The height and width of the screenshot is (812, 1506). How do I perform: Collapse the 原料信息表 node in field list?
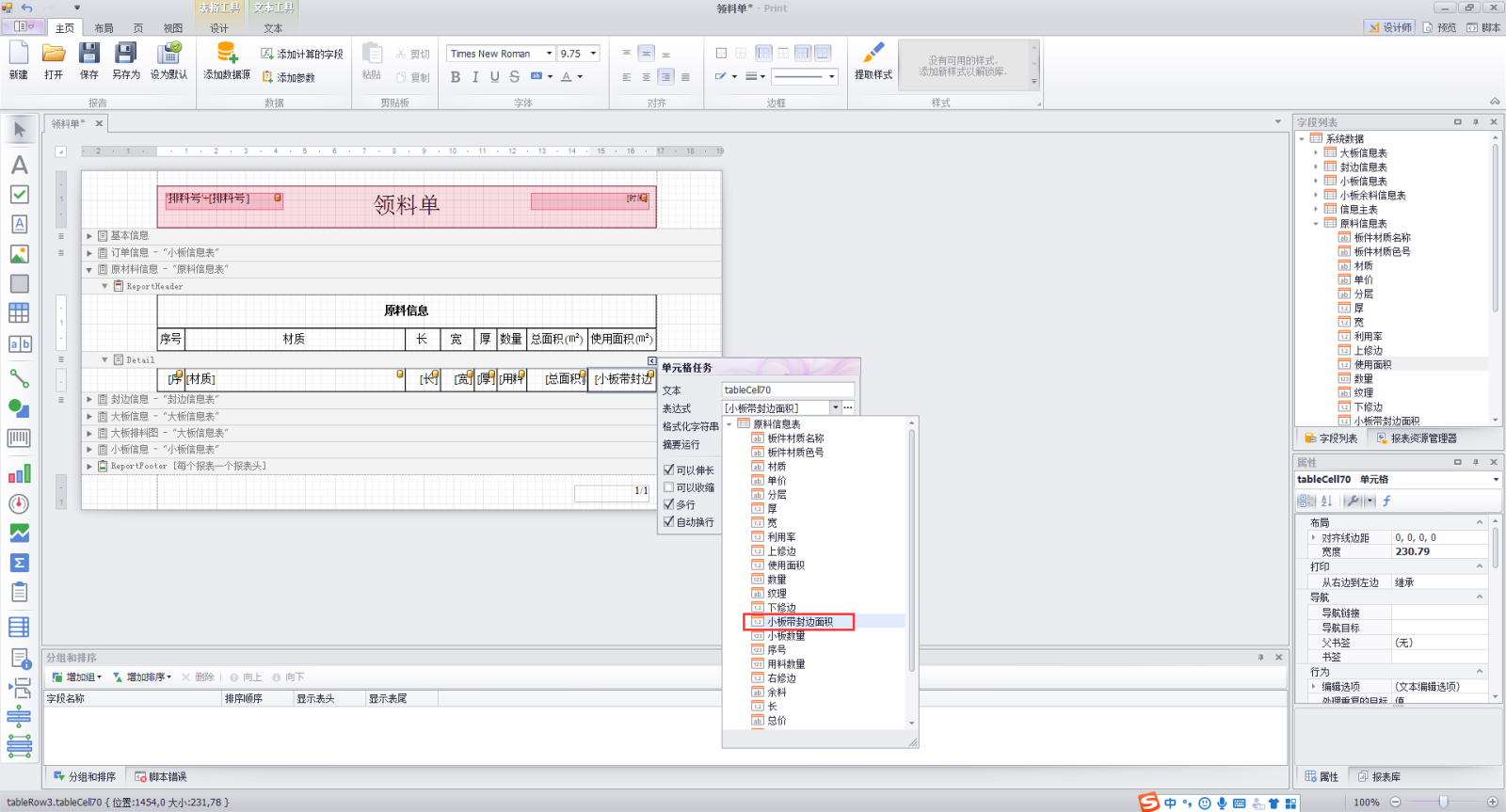pyautogui.click(x=1316, y=224)
